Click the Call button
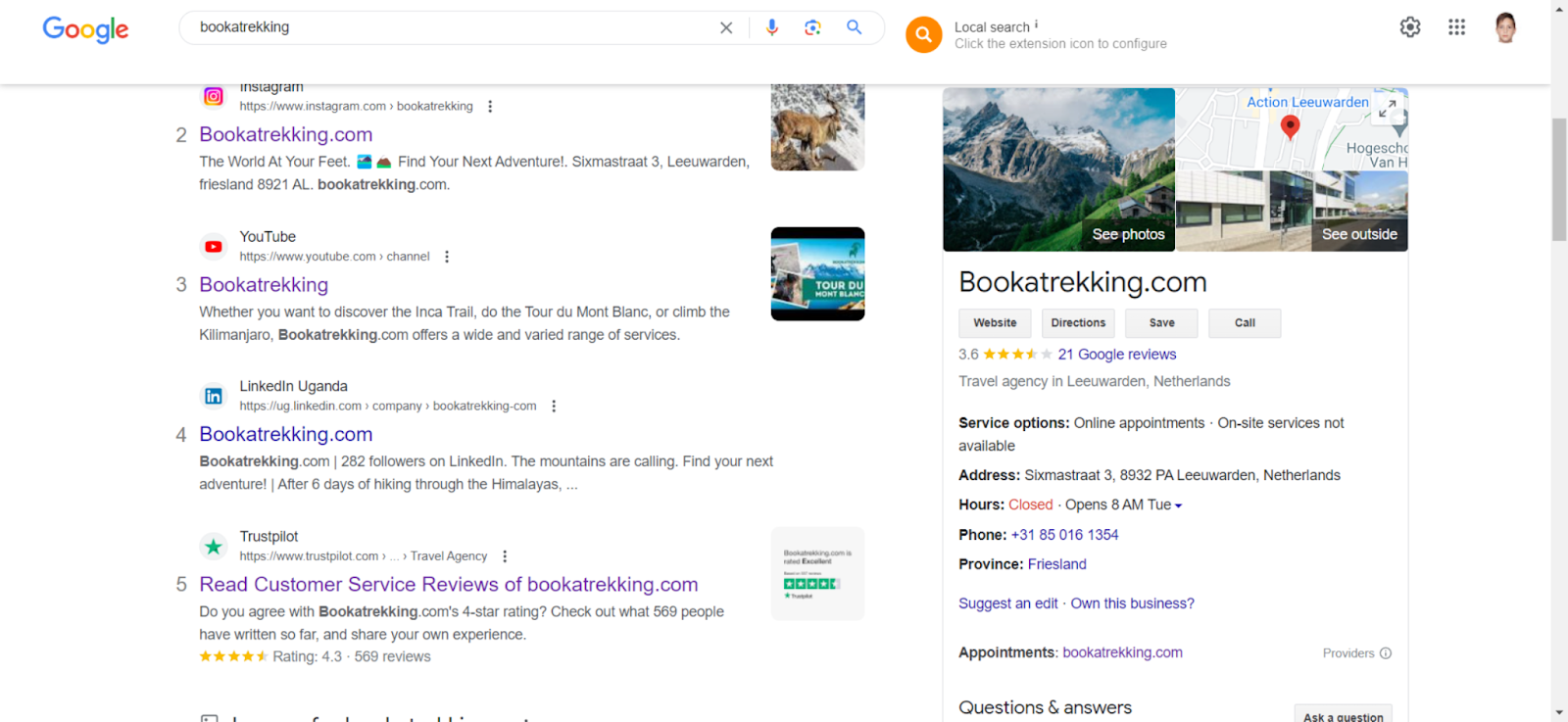 click(1245, 323)
